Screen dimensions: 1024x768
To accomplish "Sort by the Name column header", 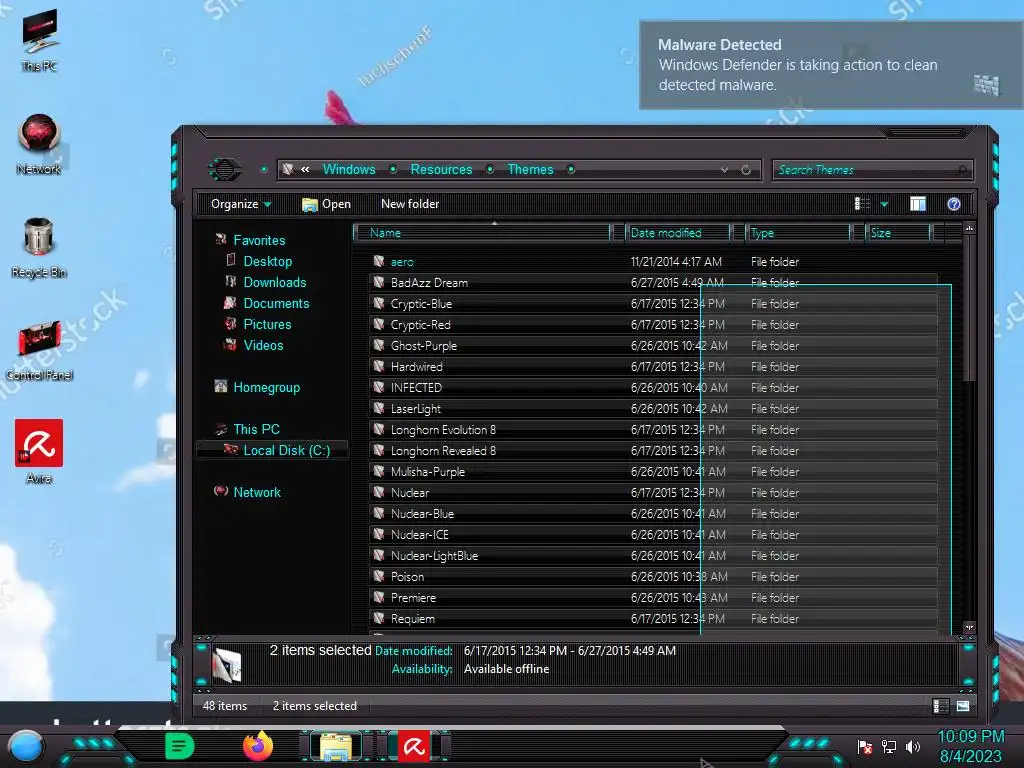I will [x=482, y=232].
